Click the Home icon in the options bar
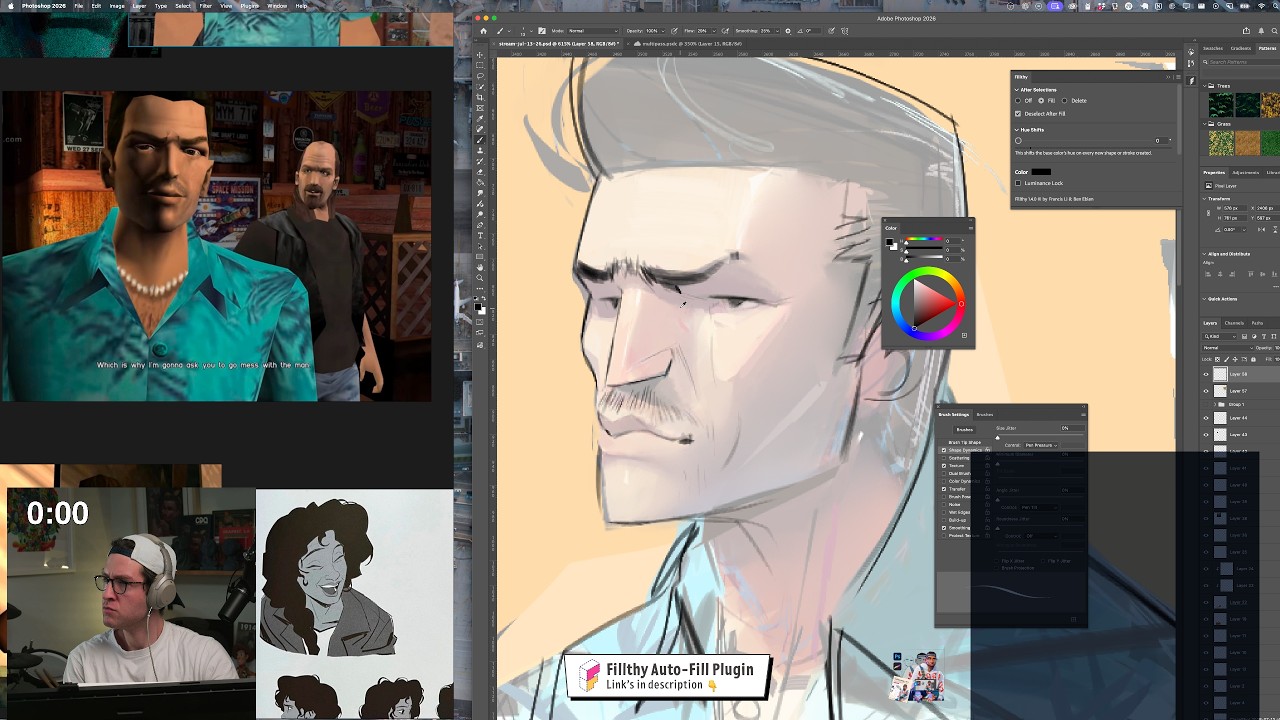The width and height of the screenshot is (1280, 720). 481,31
